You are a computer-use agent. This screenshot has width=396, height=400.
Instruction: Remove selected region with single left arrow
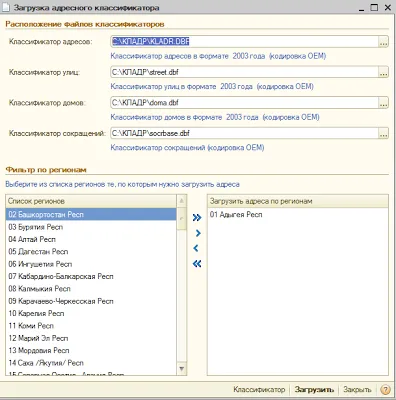pos(196,248)
